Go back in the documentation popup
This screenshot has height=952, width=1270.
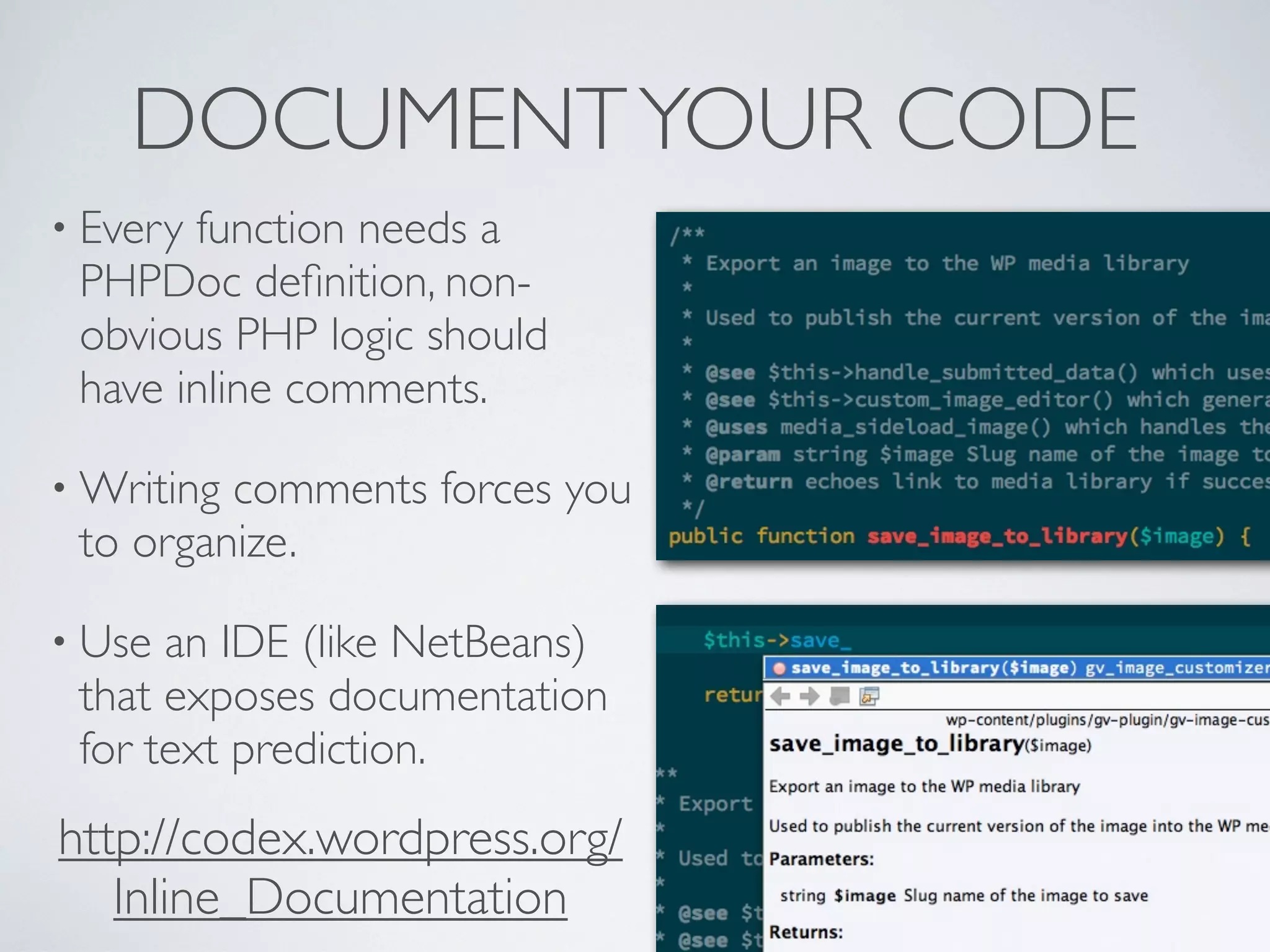click(779, 697)
